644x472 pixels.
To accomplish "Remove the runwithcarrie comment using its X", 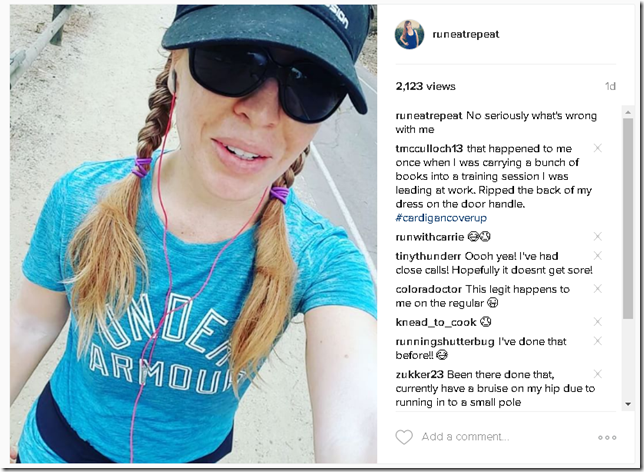I will point(598,236).
